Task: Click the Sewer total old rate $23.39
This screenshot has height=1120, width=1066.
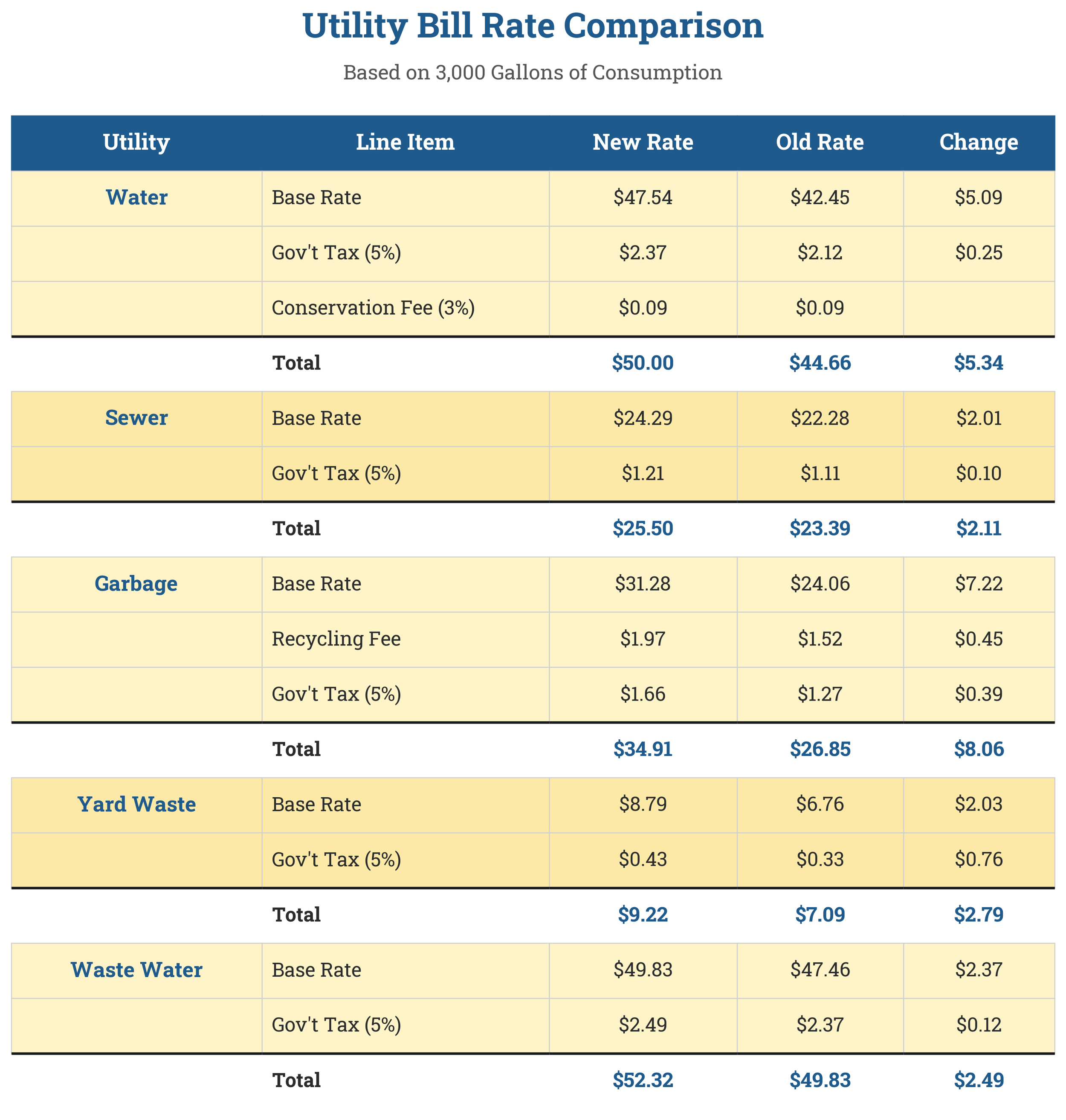Action: coord(820,529)
